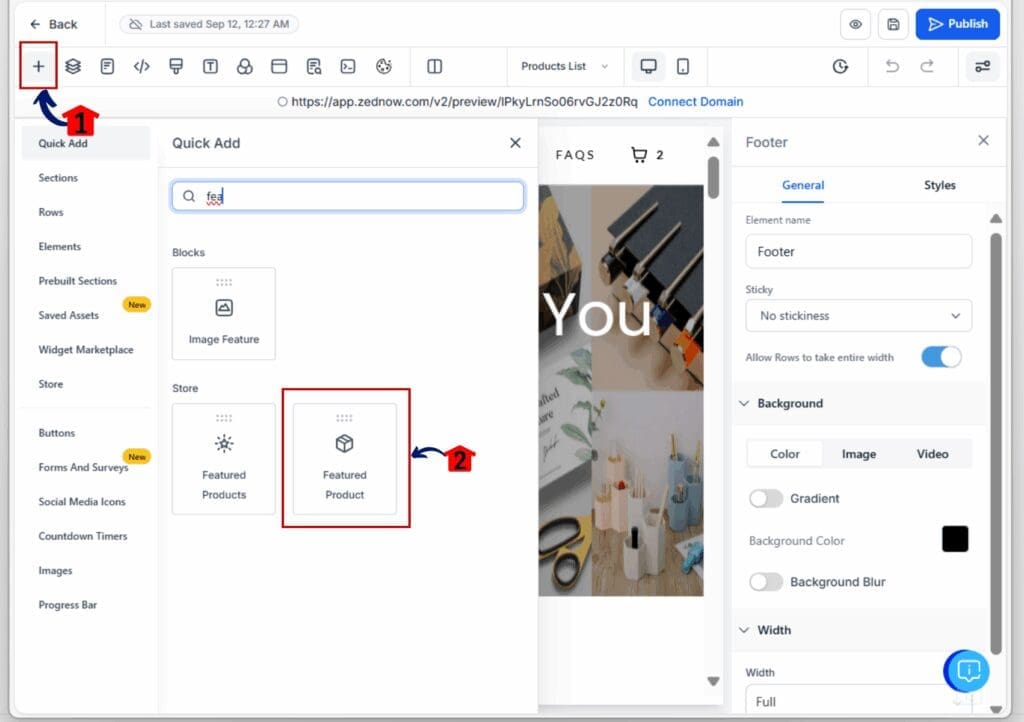Screen dimensions: 1024x722
Task: Click the undo arrow icon
Action: [x=892, y=66]
